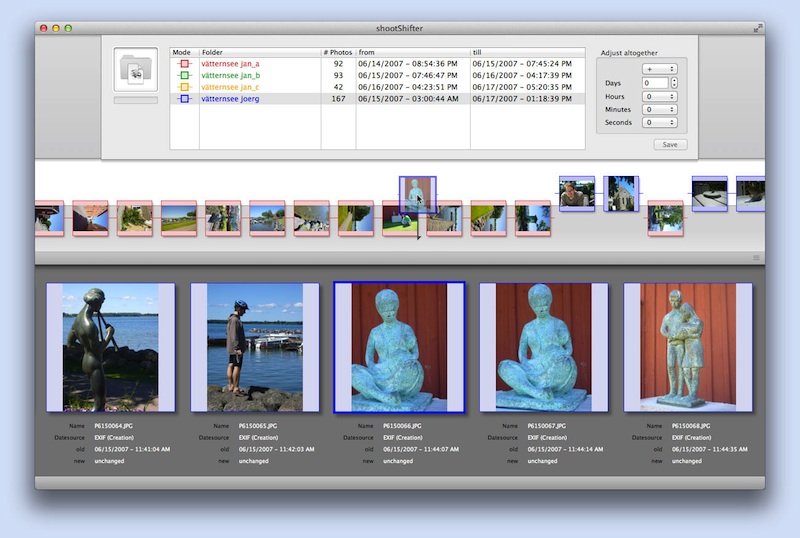Screen dimensions: 800x538
Task: Open the Hours dropdown
Action: [660, 96]
